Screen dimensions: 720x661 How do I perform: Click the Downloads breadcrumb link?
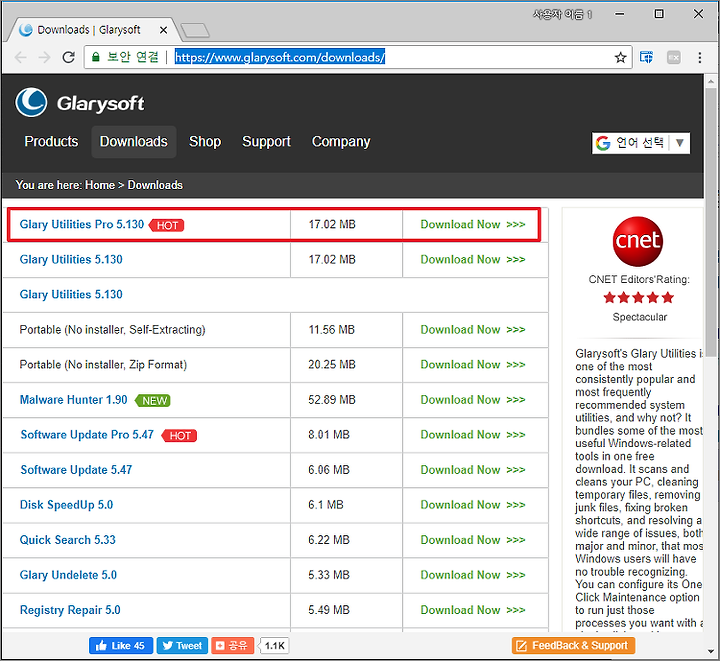pos(155,185)
